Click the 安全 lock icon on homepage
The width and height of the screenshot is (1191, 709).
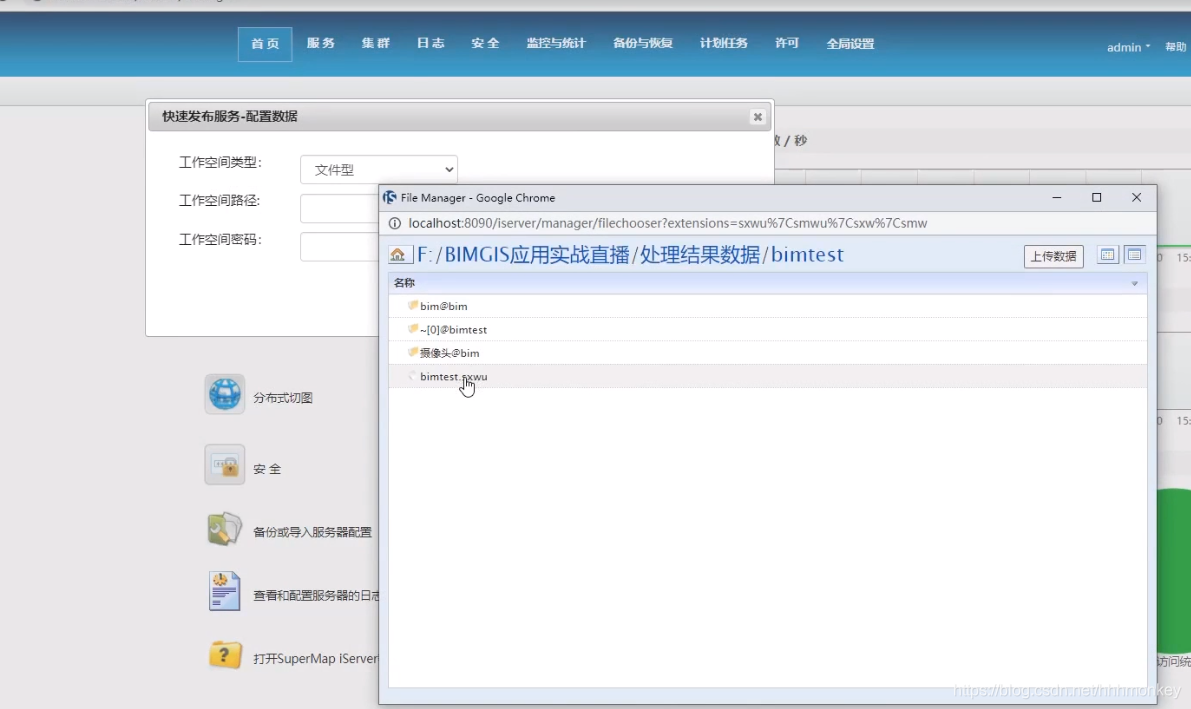coord(224,464)
